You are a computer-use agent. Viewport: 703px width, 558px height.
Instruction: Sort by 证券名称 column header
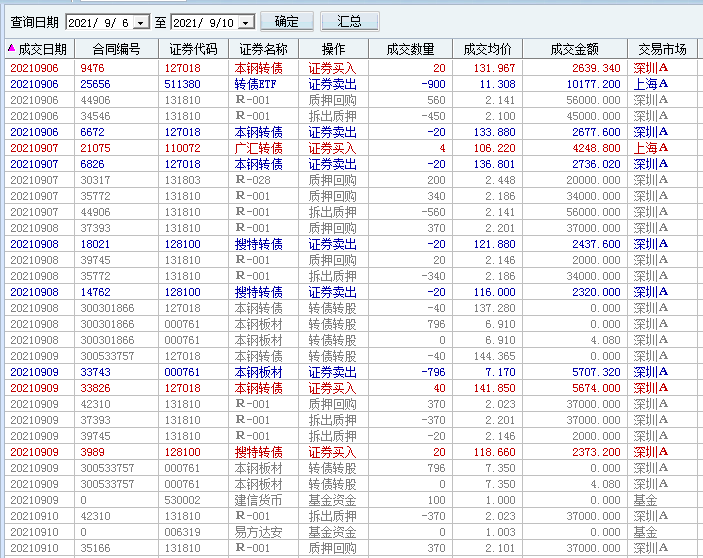[263, 49]
